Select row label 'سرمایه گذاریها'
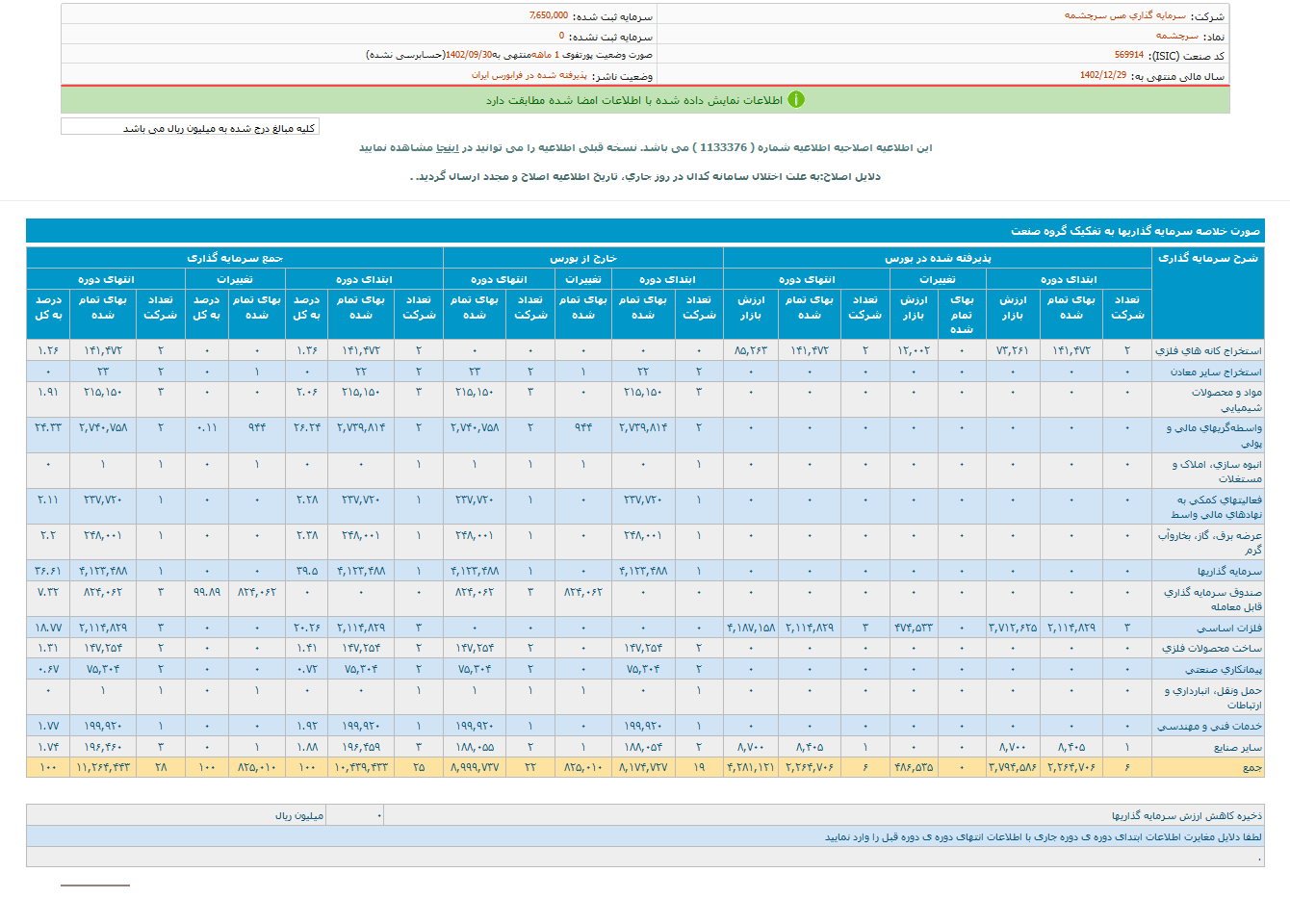Screen dimensions: 1290x924 [x=1229, y=571]
